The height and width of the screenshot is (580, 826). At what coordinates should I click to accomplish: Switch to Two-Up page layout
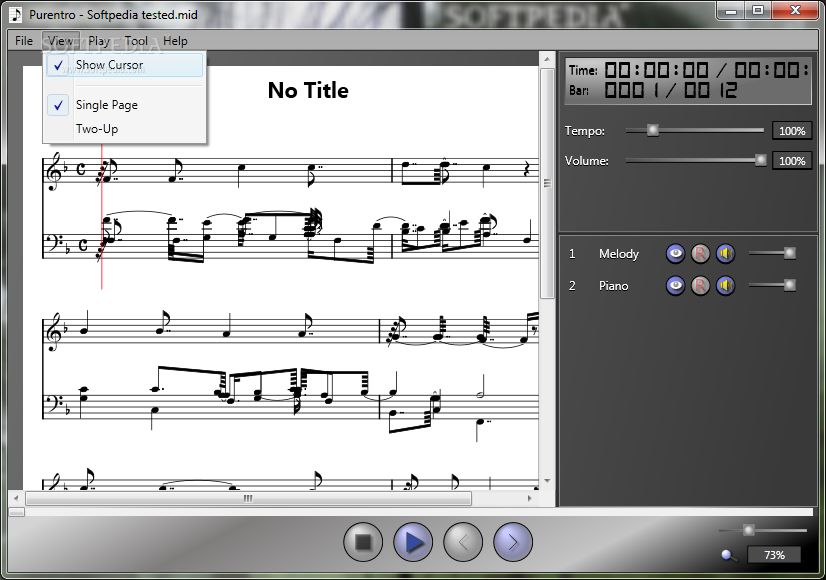coord(96,129)
